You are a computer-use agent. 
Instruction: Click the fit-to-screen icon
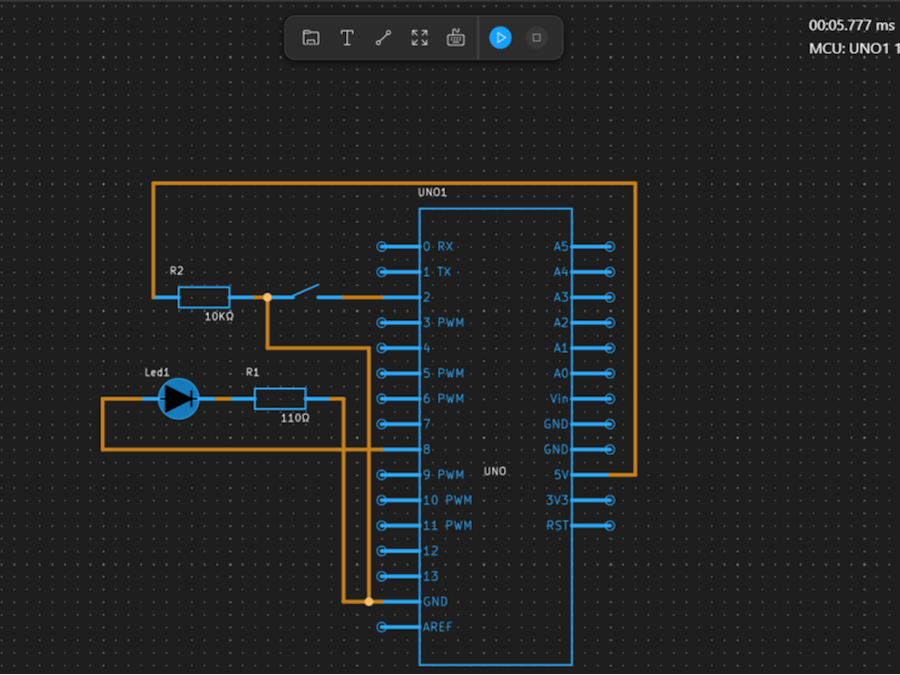pos(420,38)
